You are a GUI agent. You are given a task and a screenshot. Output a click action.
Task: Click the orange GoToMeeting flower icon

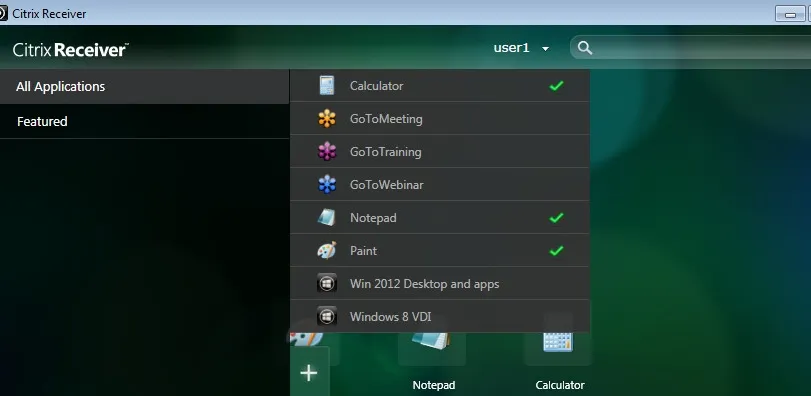[x=327, y=119]
